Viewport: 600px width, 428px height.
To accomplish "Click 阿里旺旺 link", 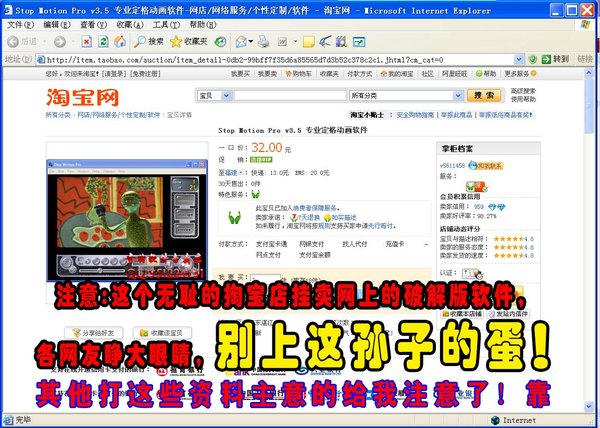I will click(x=455, y=73).
